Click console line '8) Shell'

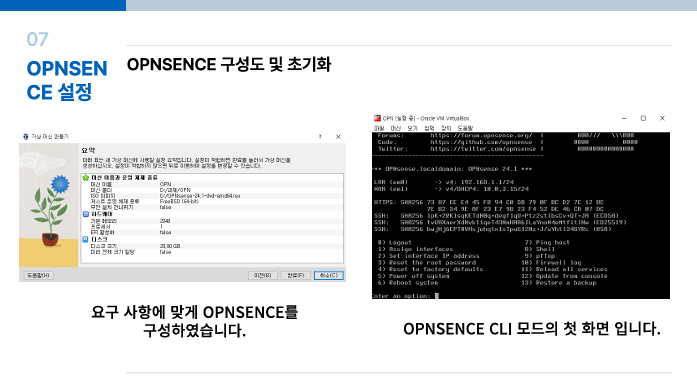pyautogui.click(x=540, y=249)
